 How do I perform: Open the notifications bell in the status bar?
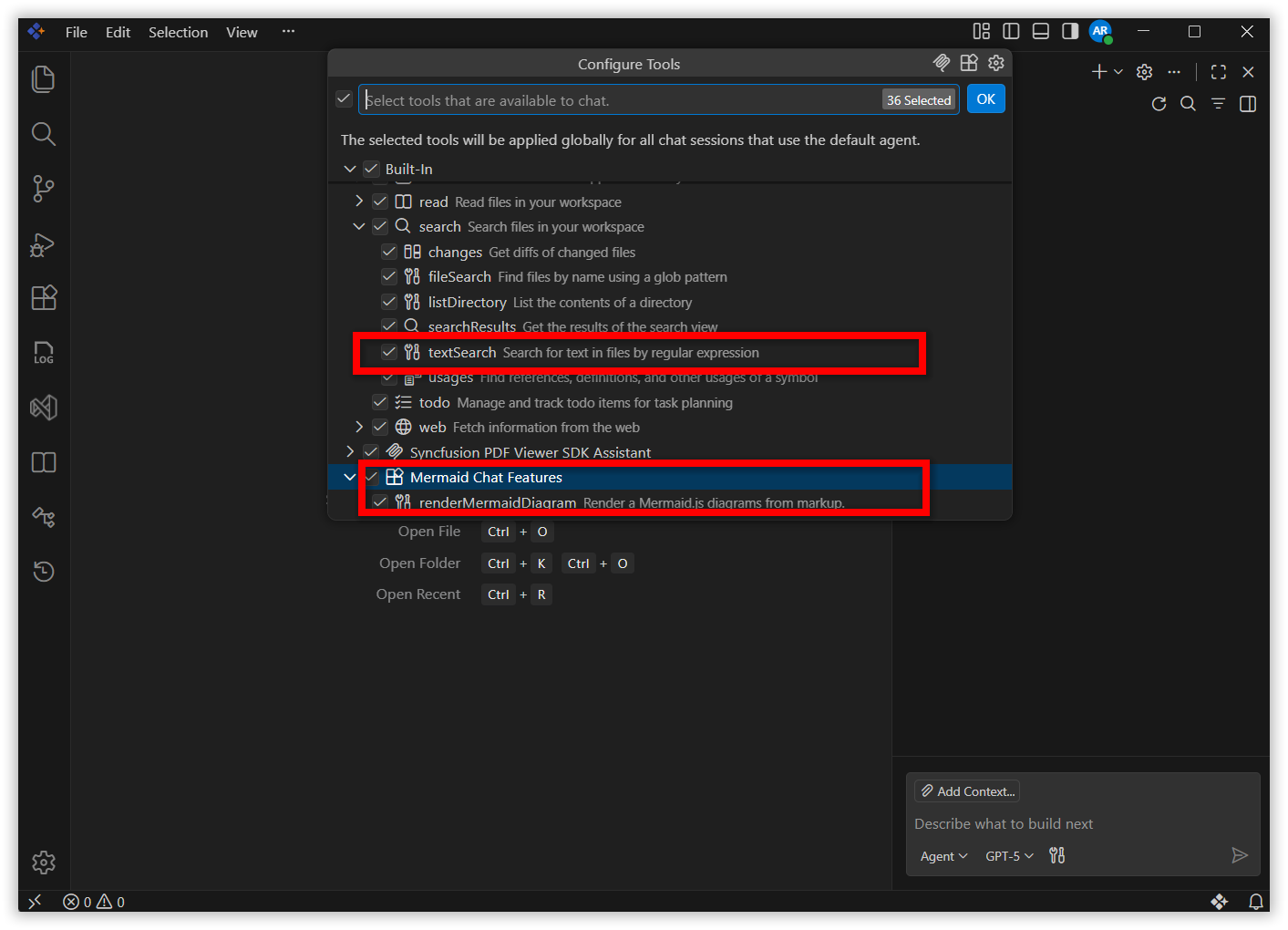click(x=1256, y=902)
